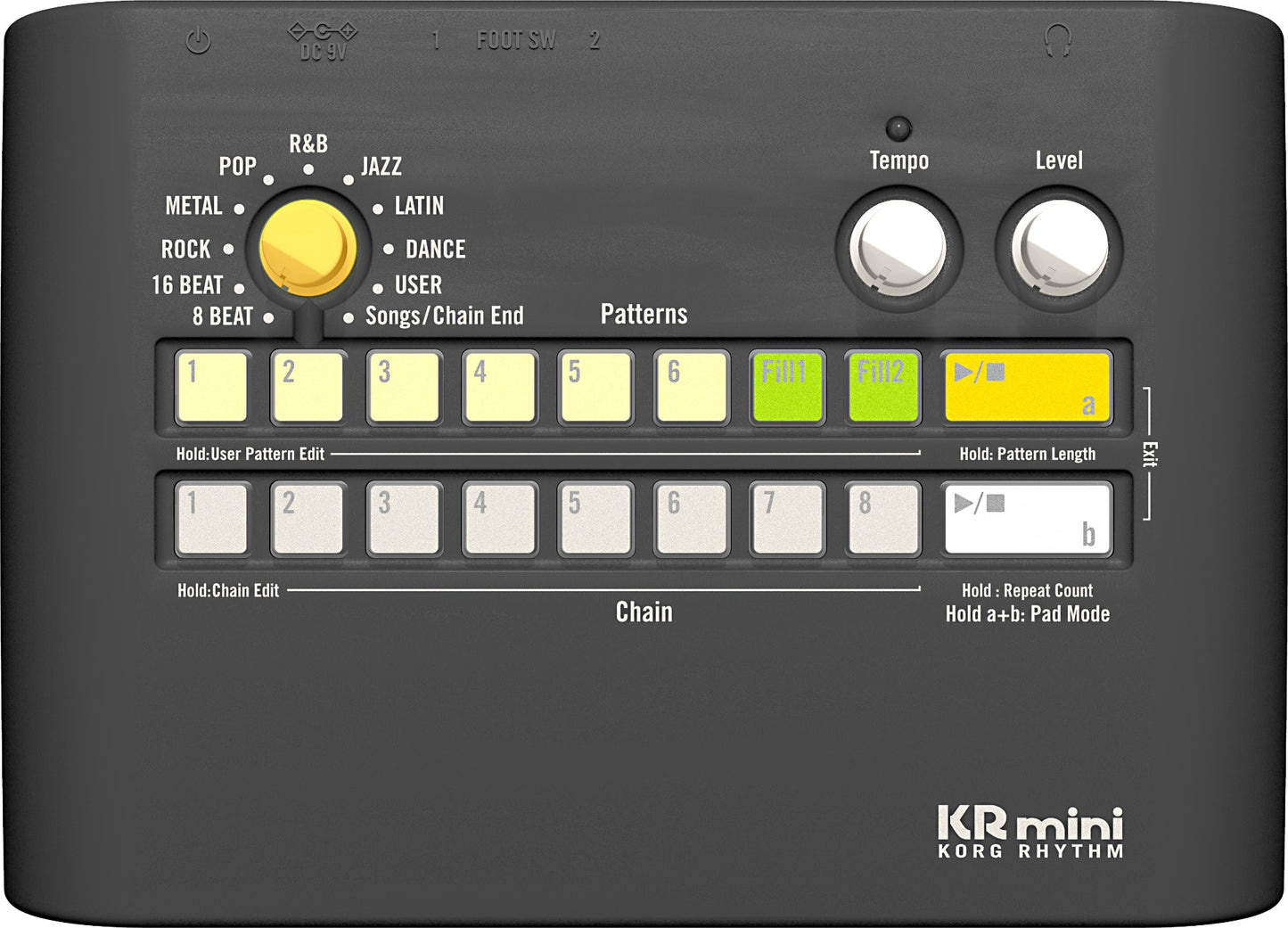Tap the play/stop pad labeled b
This screenshot has width=1288, height=928.
click(1025, 520)
